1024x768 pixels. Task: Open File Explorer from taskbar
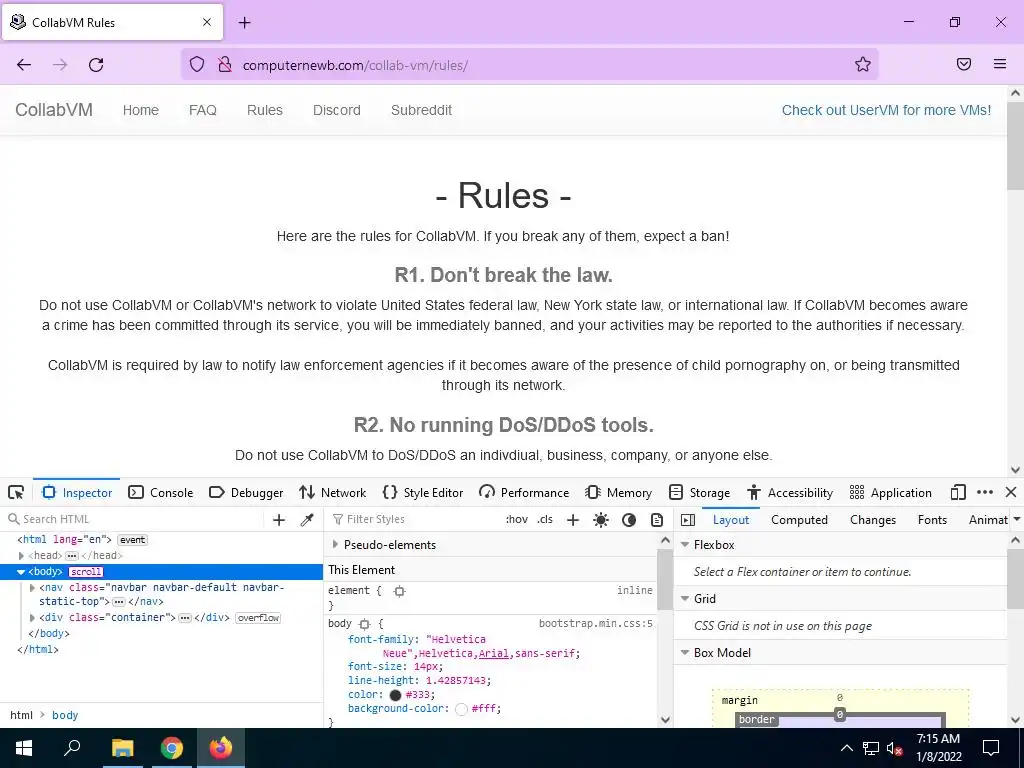(x=122, y=748)
